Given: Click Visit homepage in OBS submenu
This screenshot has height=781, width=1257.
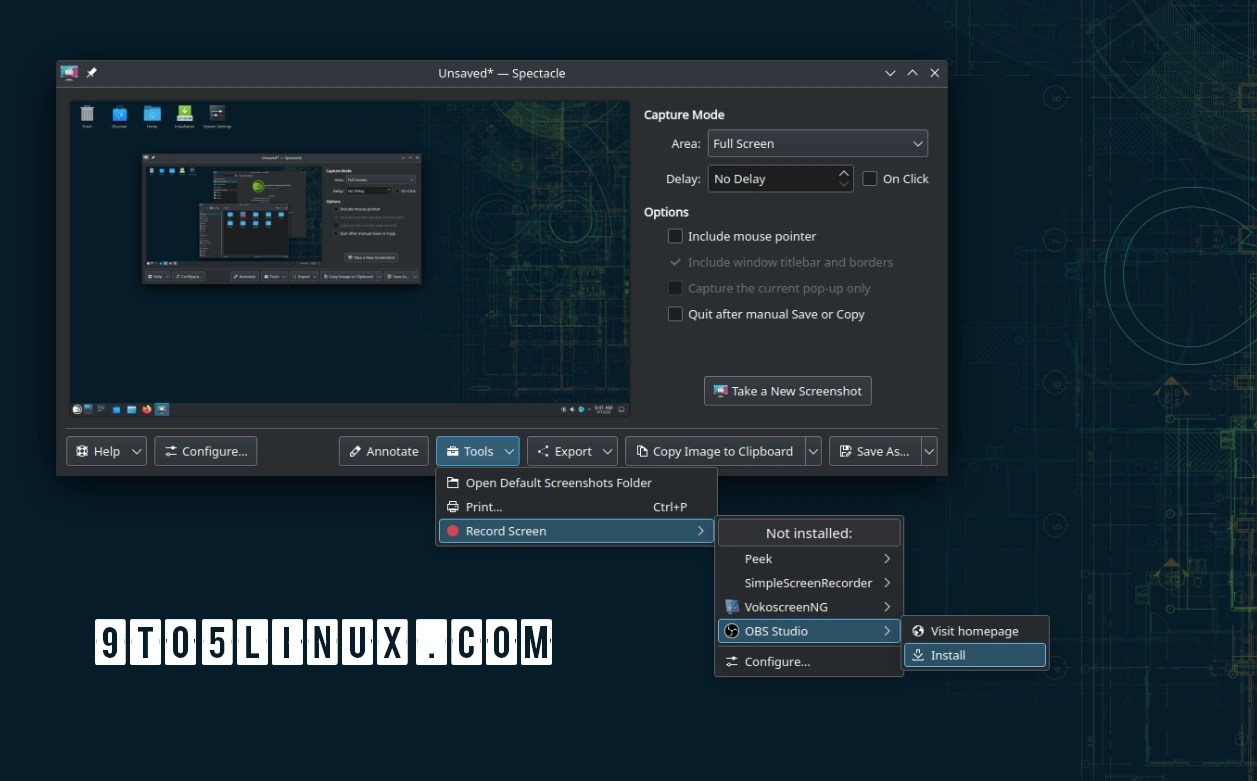Looking at the screenshot, I should click(x=976, y=631).
